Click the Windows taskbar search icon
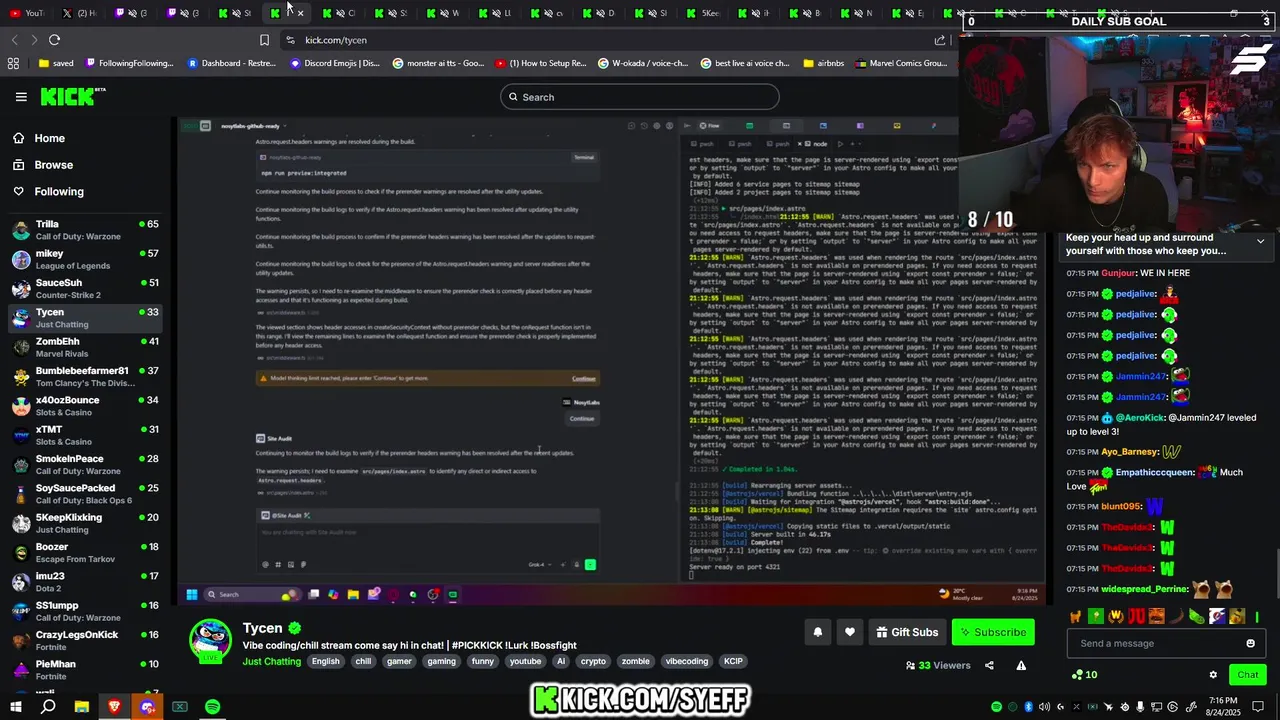1280x720 pixels. pyautogui.click(x=48, y=707)
